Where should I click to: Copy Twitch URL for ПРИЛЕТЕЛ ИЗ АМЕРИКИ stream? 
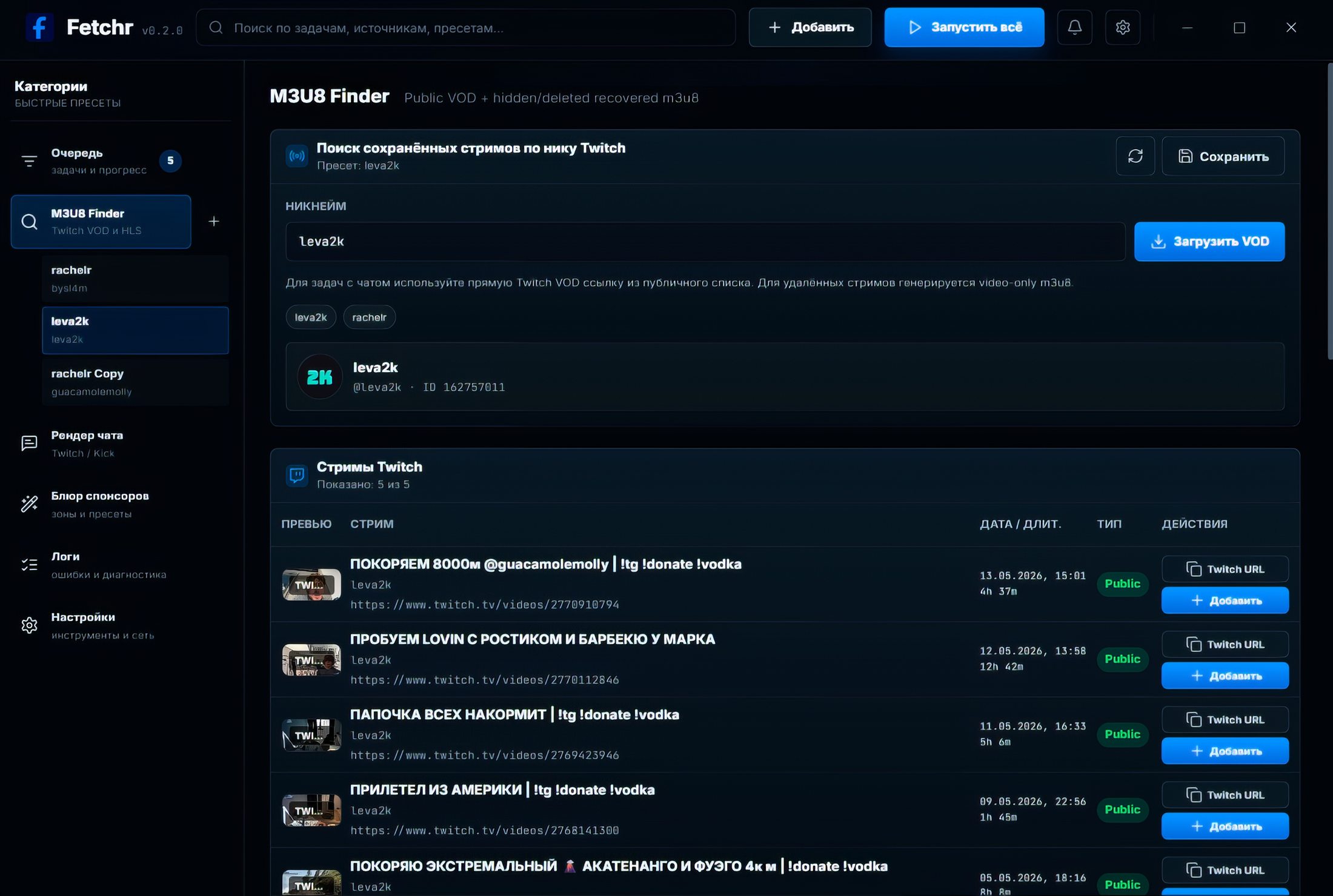1225,795
